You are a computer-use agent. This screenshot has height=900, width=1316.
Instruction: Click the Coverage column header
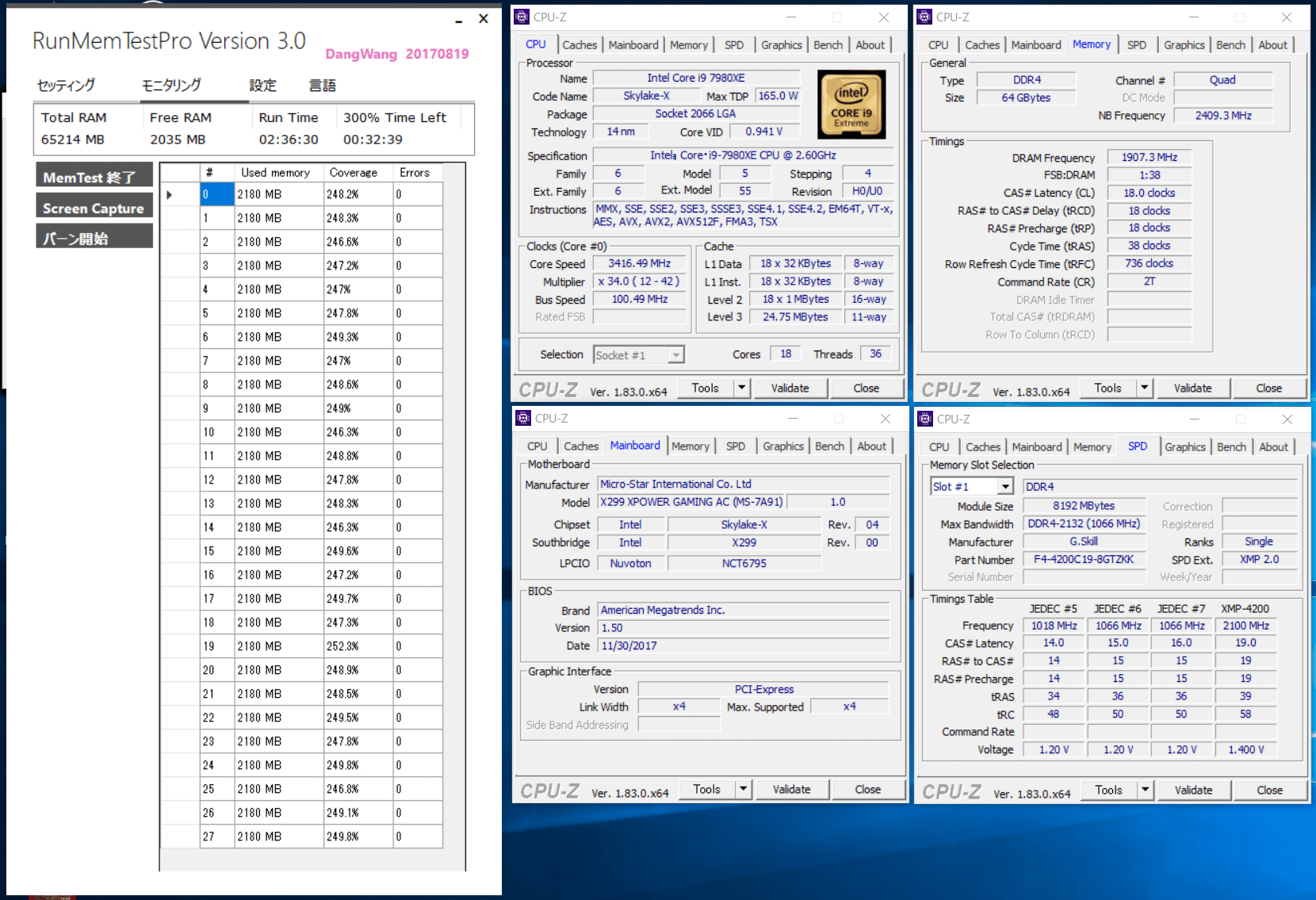(x=358, y=173)
